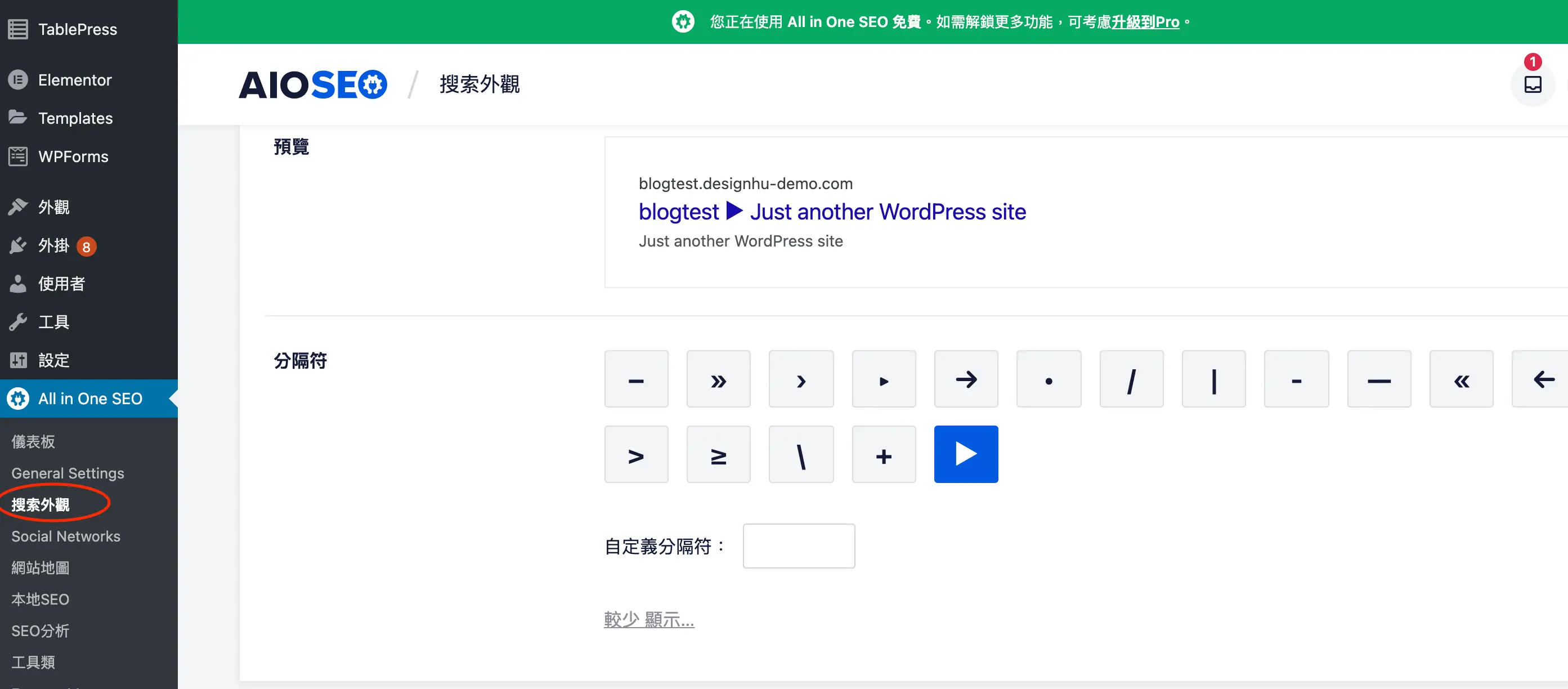This screenshot has width=1568, height=689.
Task: Open All in One SEO menu
Action: pos(89,399)
